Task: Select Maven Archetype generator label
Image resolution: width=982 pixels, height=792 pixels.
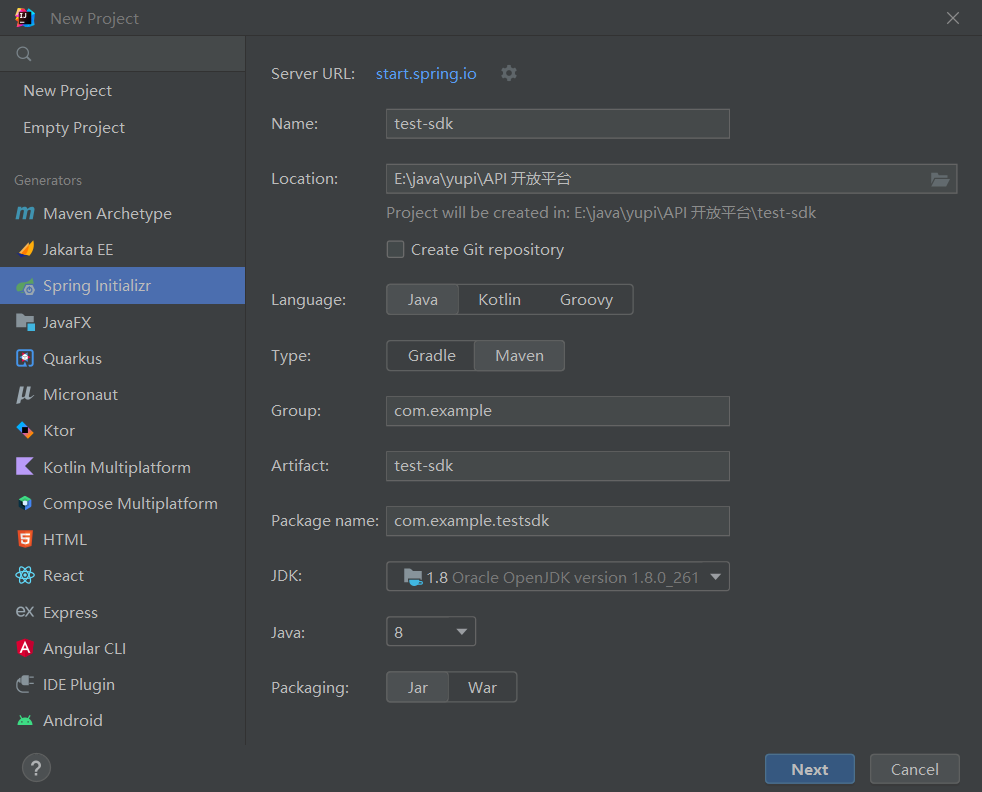Action: point(107,213)
